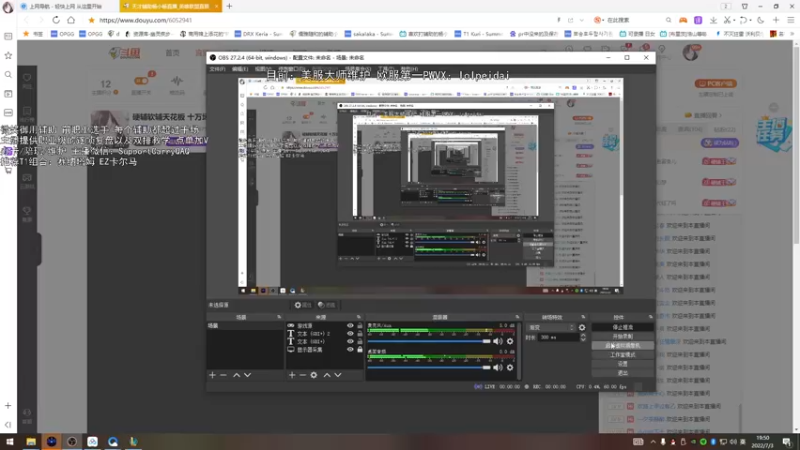
Task: Move scene up in OBS scenes panel
Action: 236,375
